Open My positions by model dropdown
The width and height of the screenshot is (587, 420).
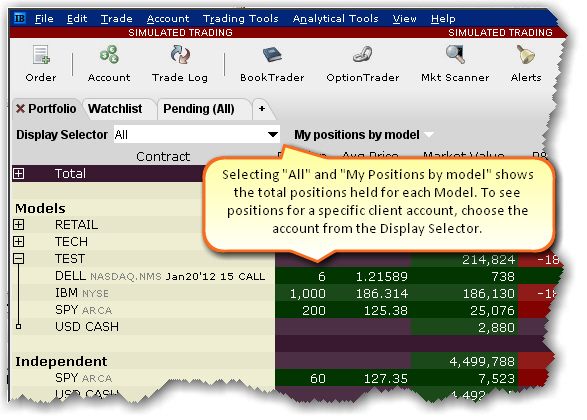point(429,134)
